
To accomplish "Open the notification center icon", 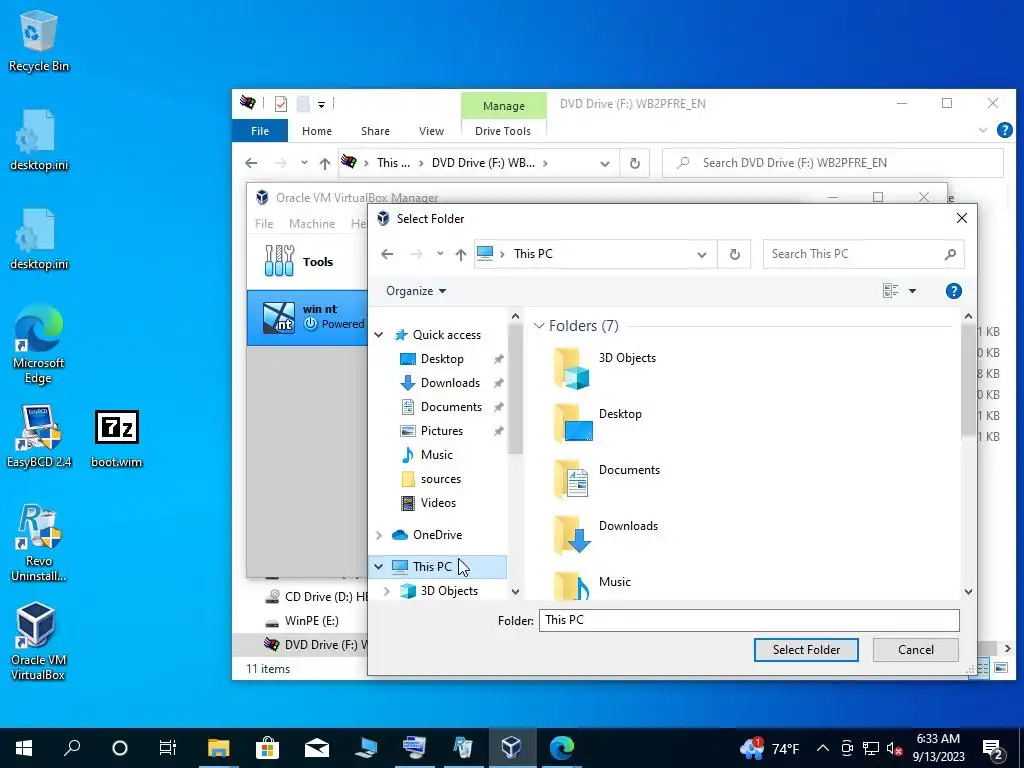I will click(993, 748).
